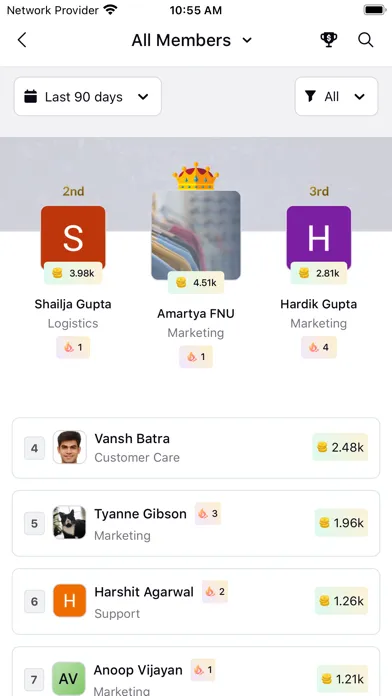Click the Tyanne Gibson name
The width and height of the screenshot is (392, 696).
click(140, 514)
